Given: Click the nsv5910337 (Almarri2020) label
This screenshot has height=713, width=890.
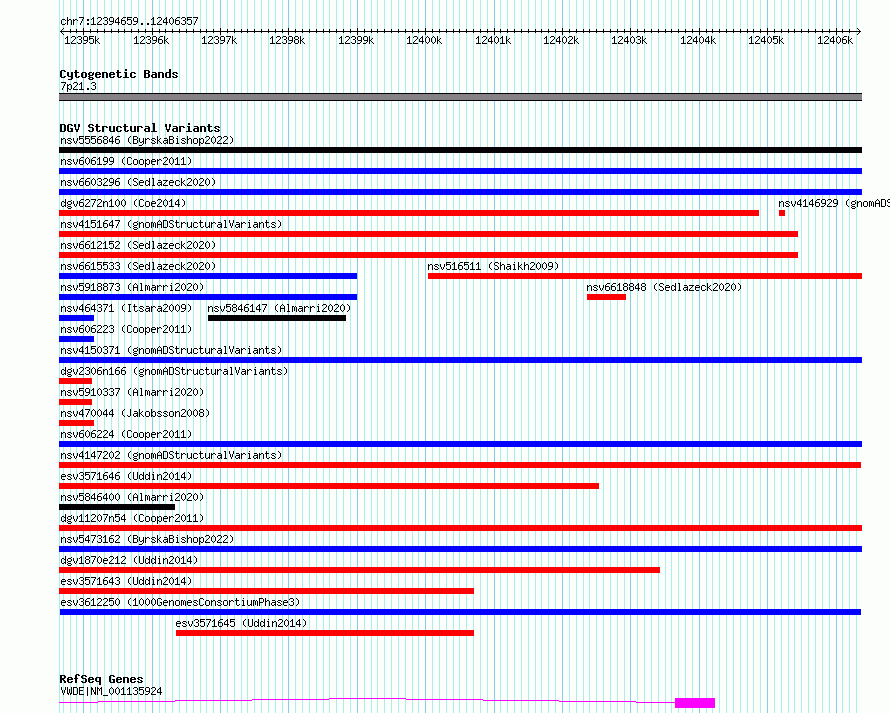Looking at the screenshot, I should click(132, 392).
